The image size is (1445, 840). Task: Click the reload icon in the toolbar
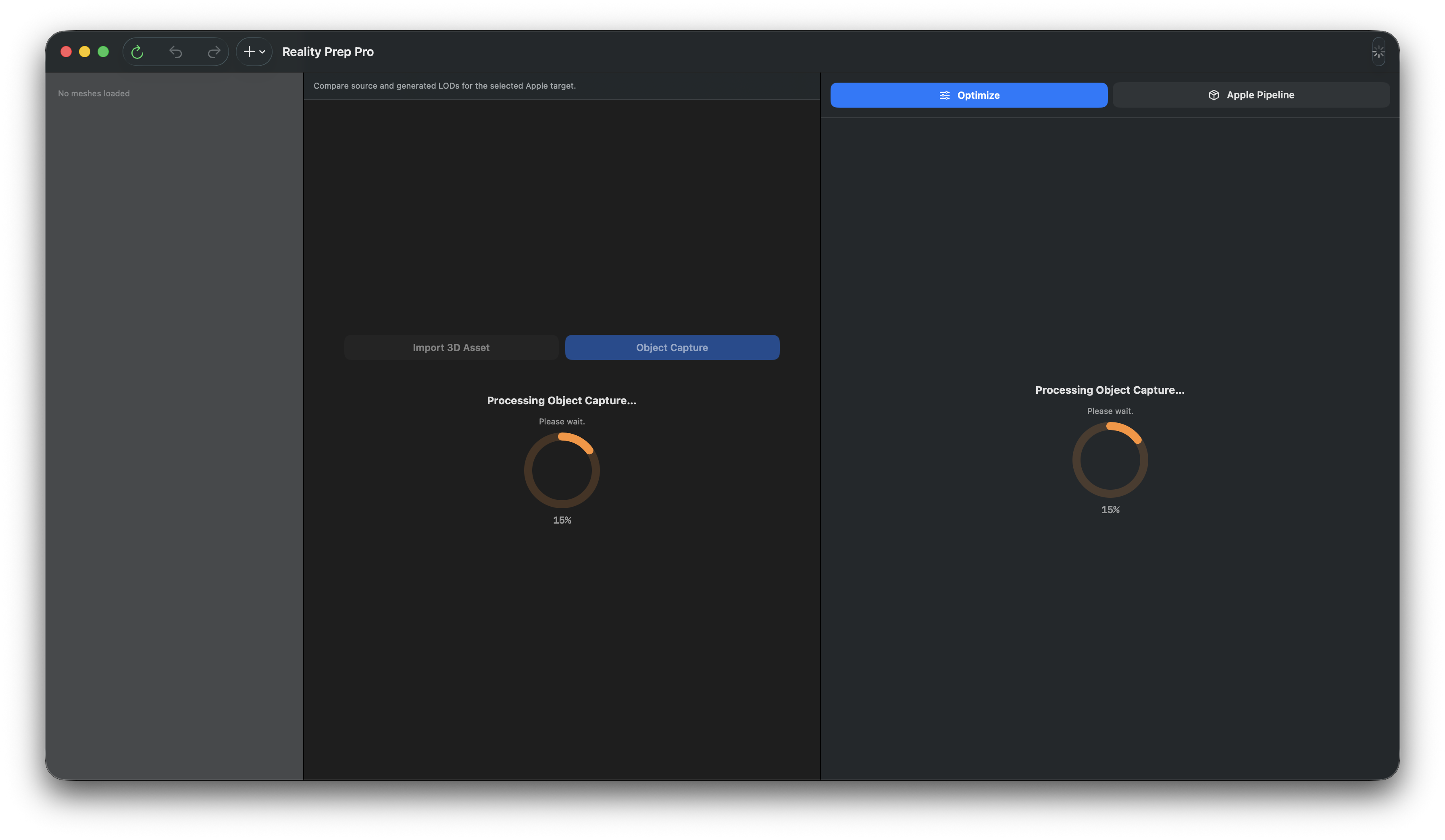pos(137,52)
